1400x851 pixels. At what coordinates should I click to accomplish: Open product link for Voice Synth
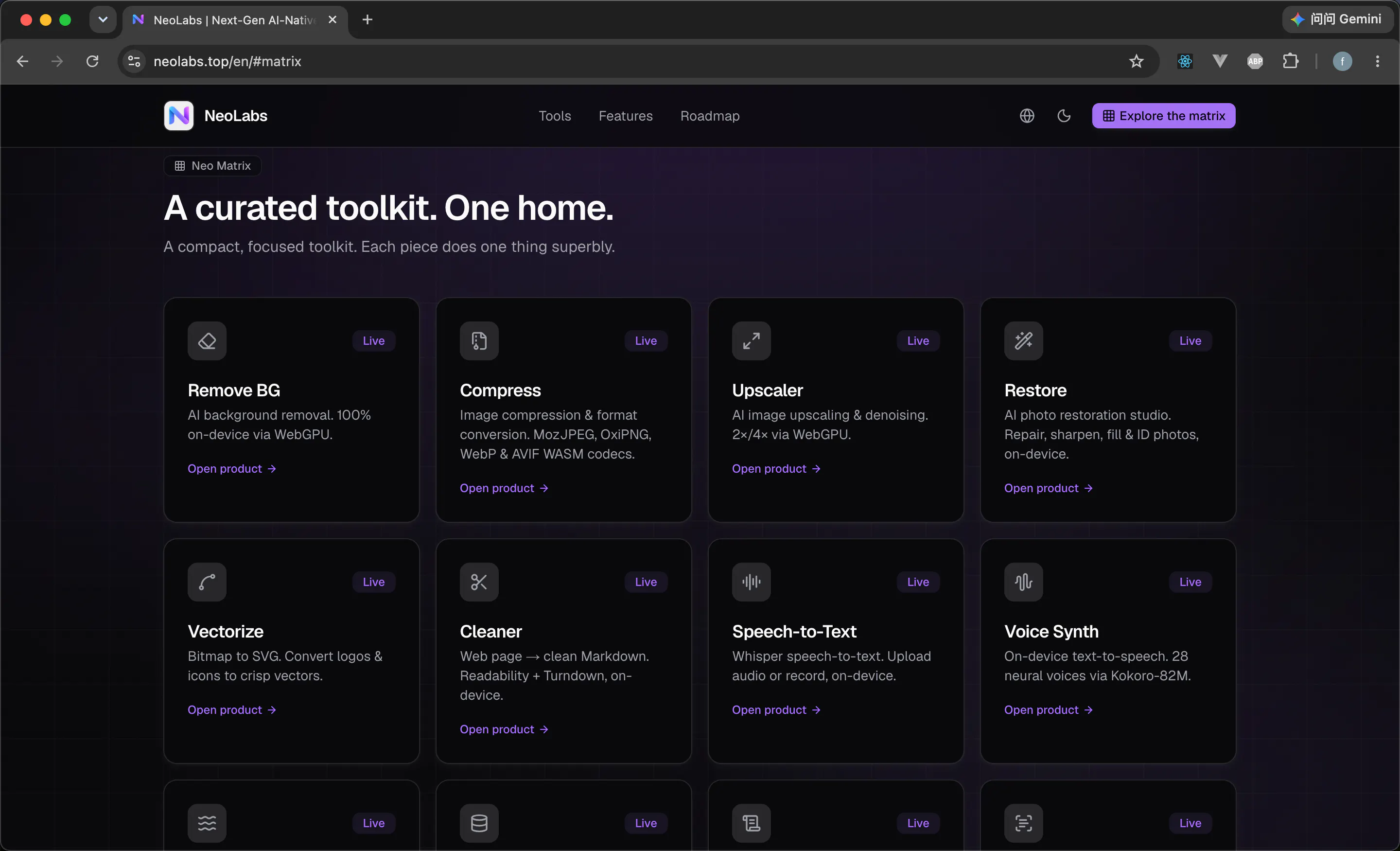pyautogui.click(x=1048, y=710)
